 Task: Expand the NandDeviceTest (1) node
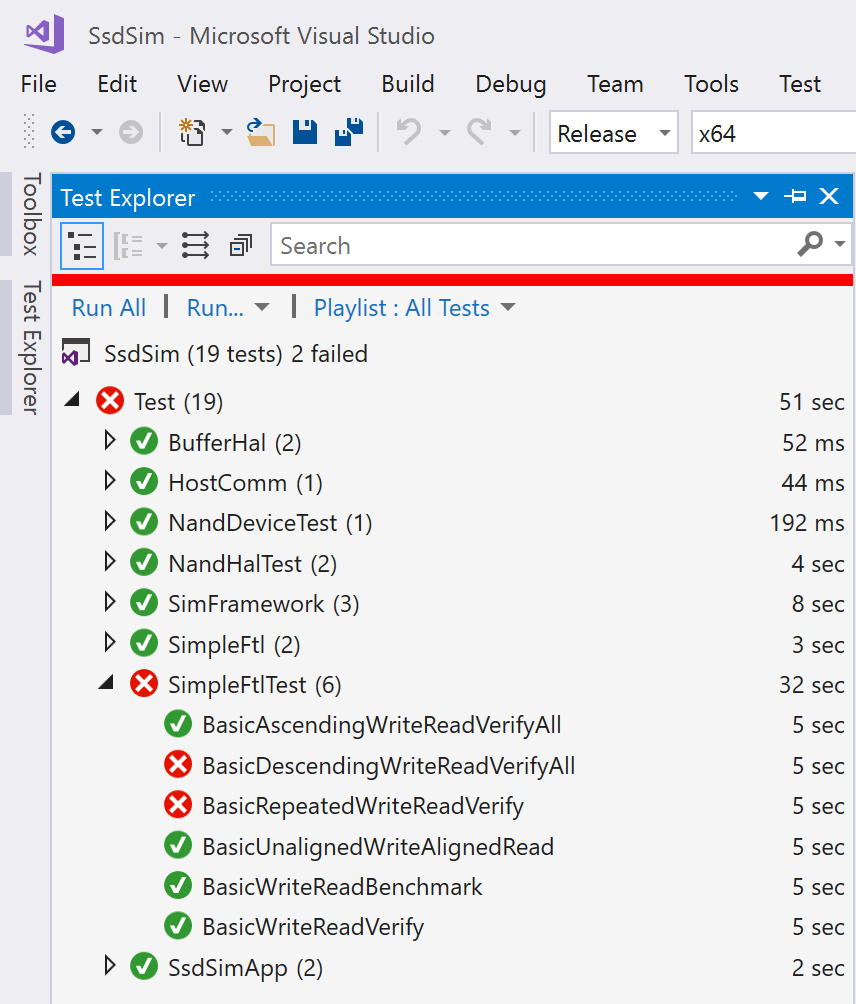(x=109, y=522)
